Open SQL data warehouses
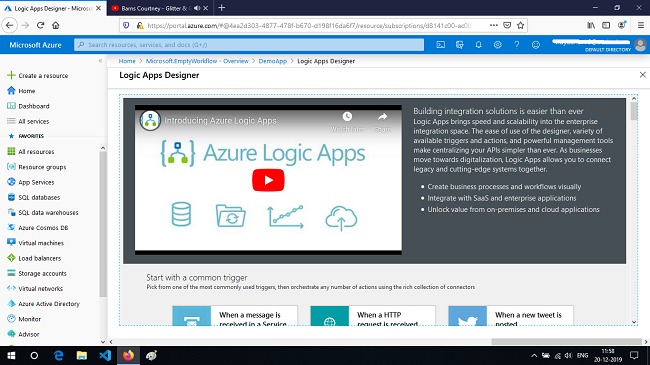The width and height of the screenshot is (650, 365). [43, 213]
